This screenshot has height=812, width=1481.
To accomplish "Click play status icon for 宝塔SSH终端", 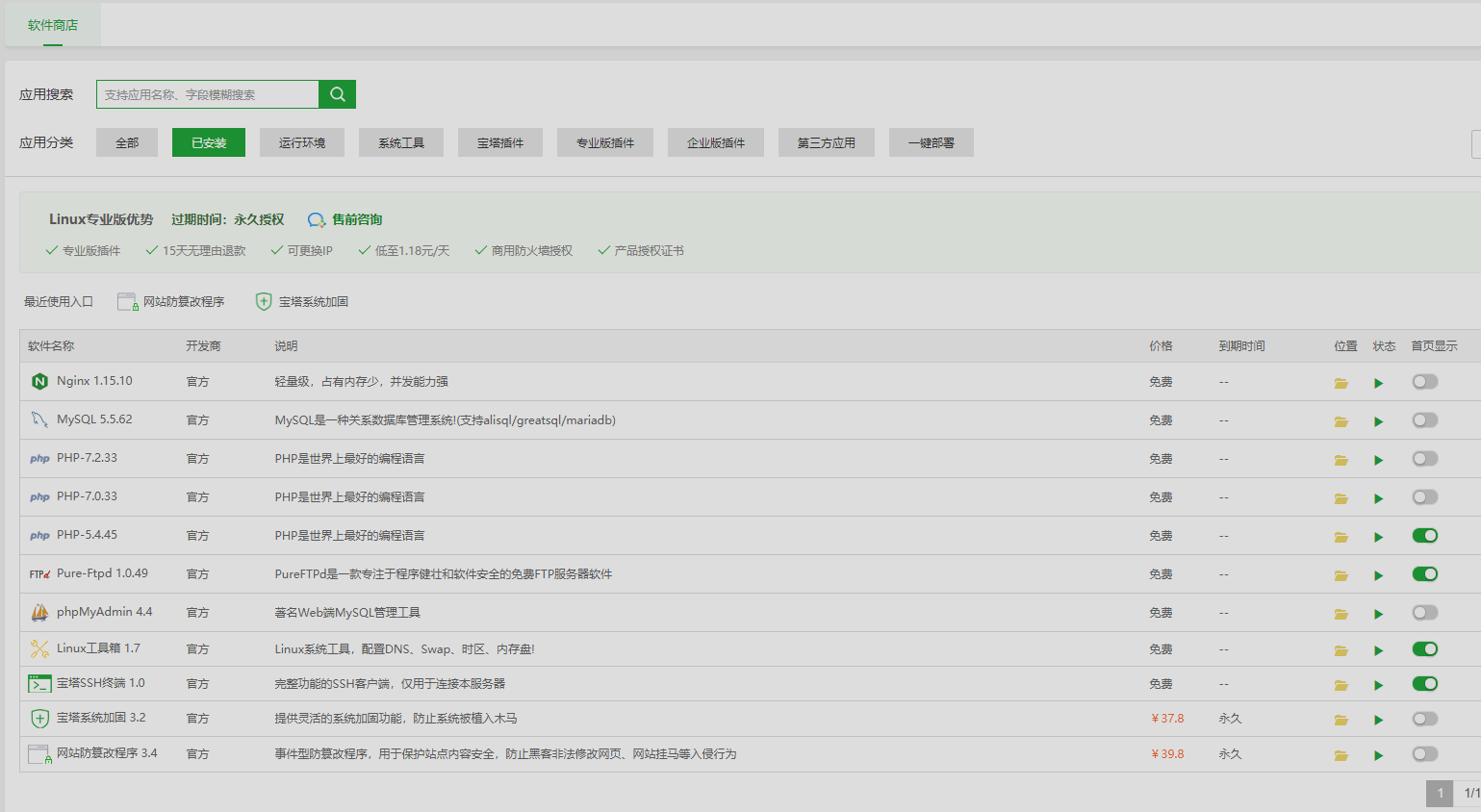I will pyautogui.click(x=1379, y=685).
